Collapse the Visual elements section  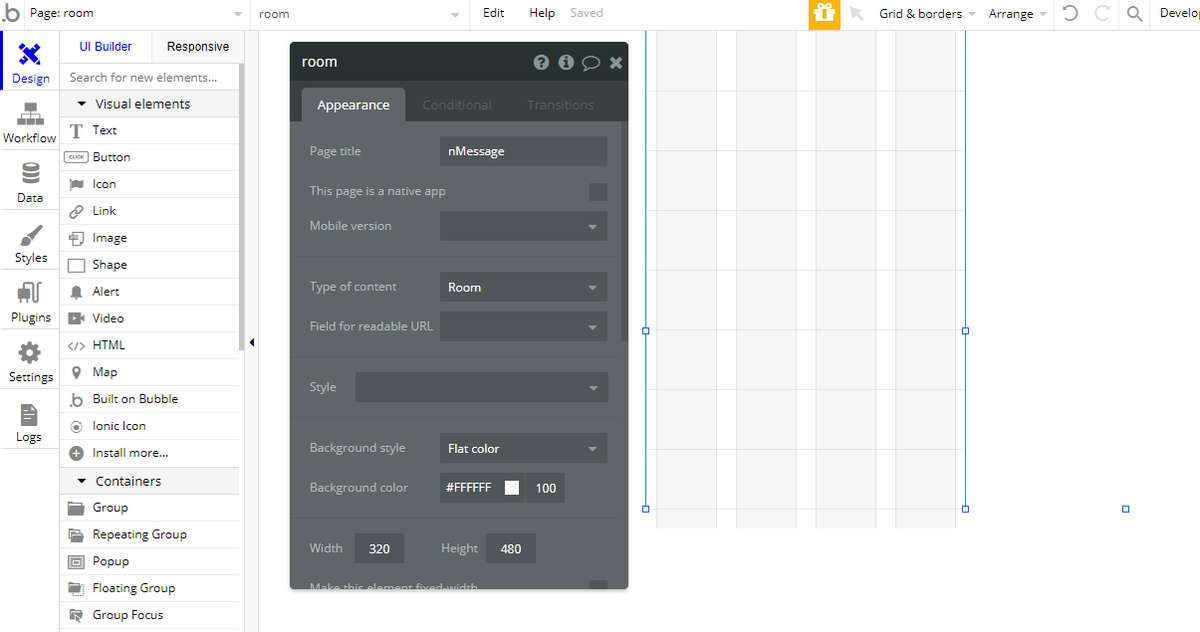(x=150, y=104)
